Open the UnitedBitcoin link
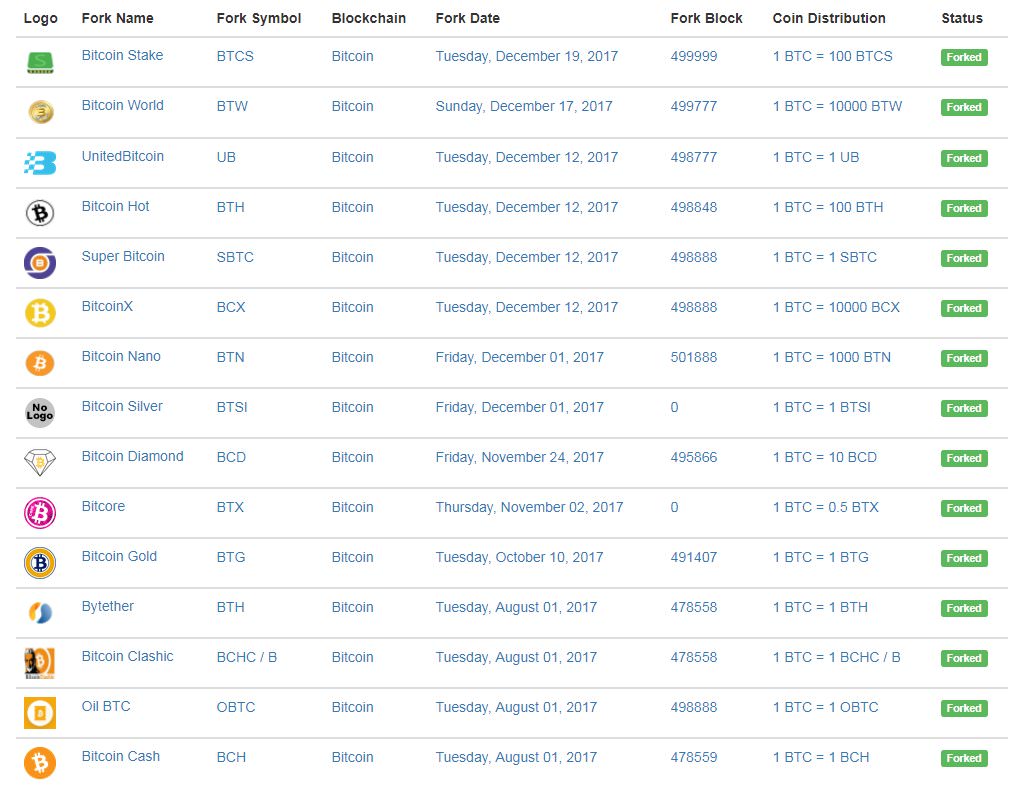Screen dimensions: 1026x787 (122, 156)
